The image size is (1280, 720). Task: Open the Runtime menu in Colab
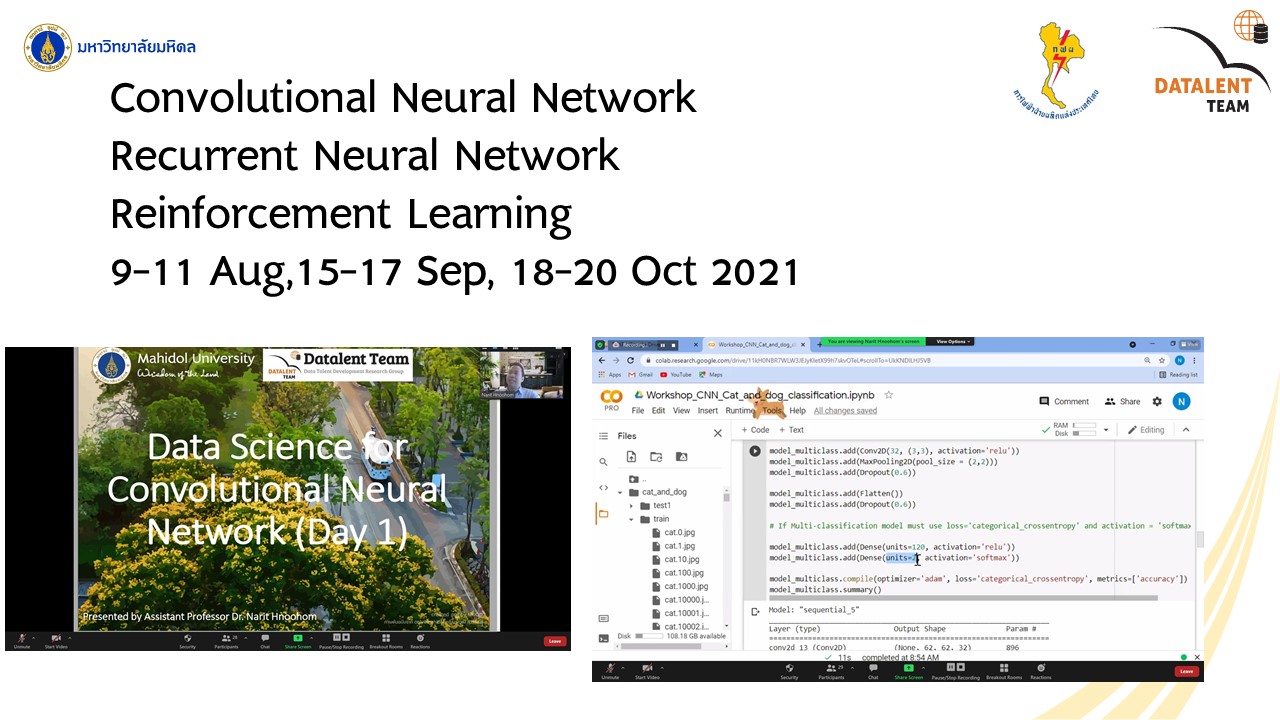[x=740, y=411]
